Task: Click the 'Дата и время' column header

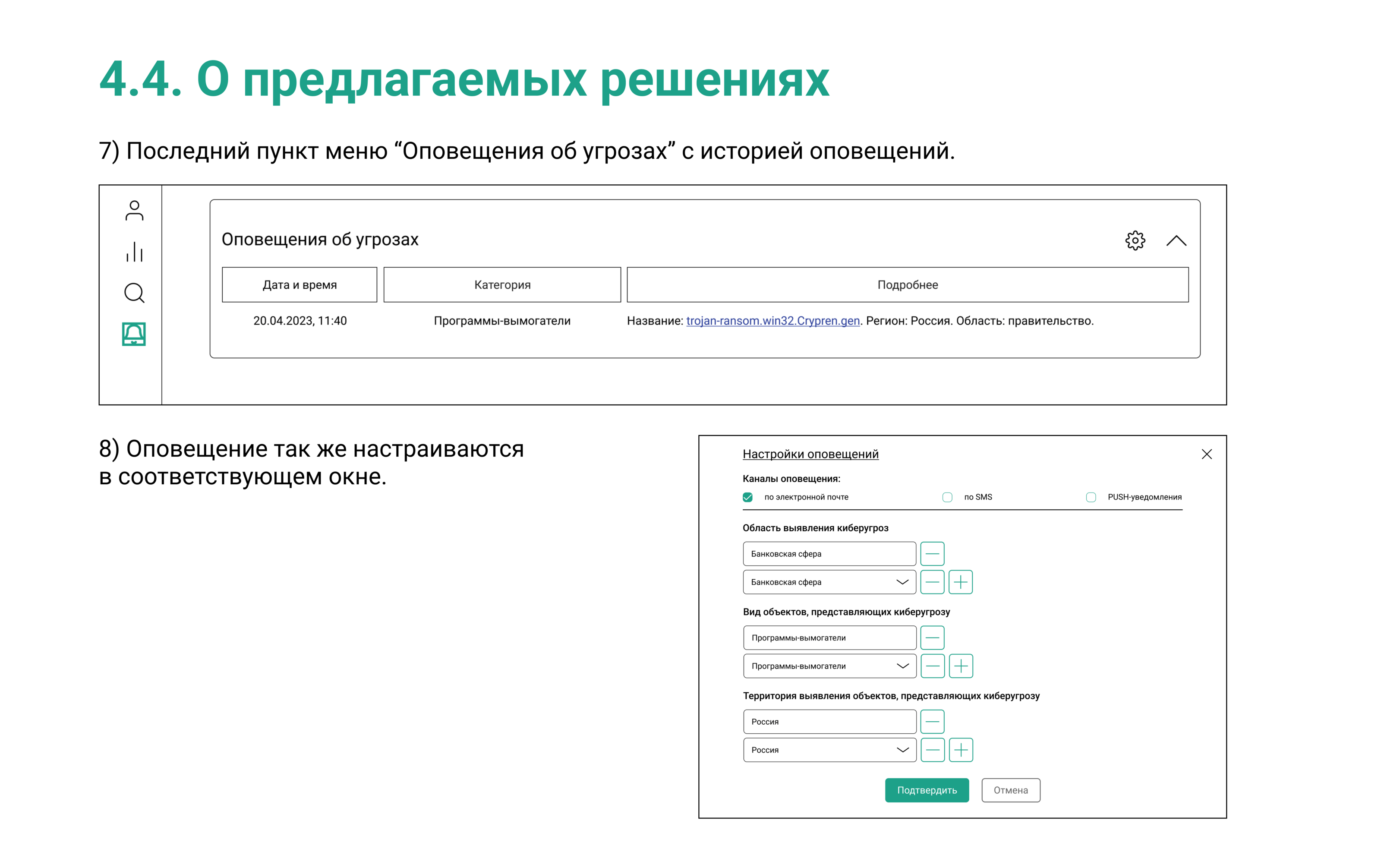Action: click(x=300, y=284)
